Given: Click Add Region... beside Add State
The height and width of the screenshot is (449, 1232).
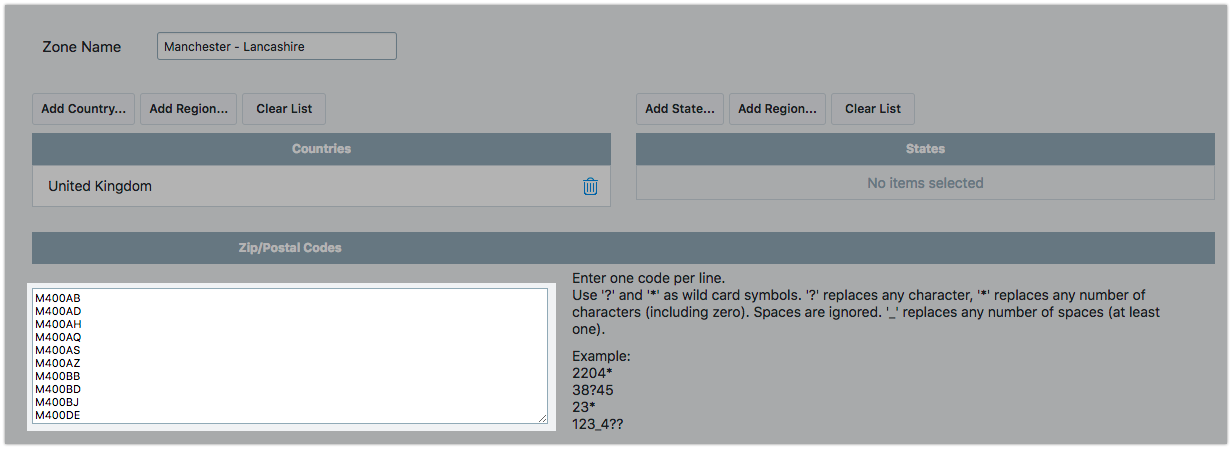Looking at the screenshot, I should tap(777, 109).
